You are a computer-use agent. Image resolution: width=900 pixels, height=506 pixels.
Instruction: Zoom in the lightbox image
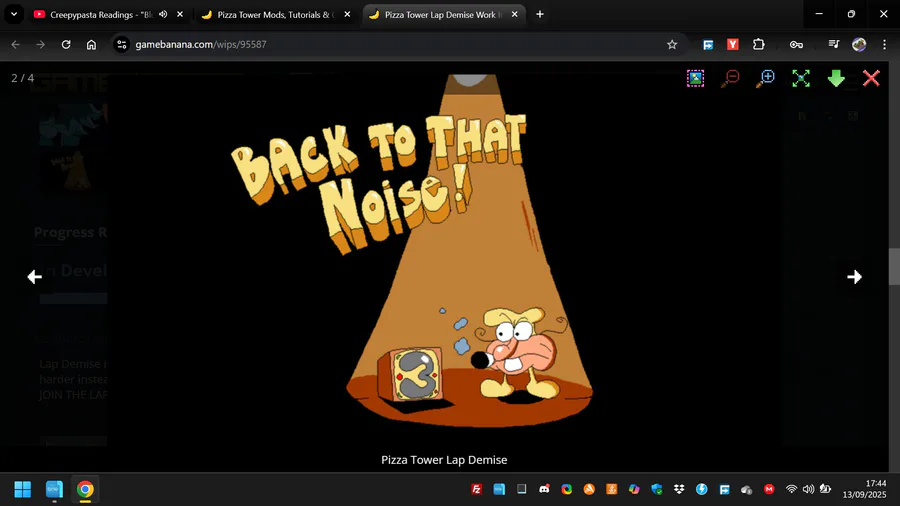pyautogui.click(x=765, y=78)
